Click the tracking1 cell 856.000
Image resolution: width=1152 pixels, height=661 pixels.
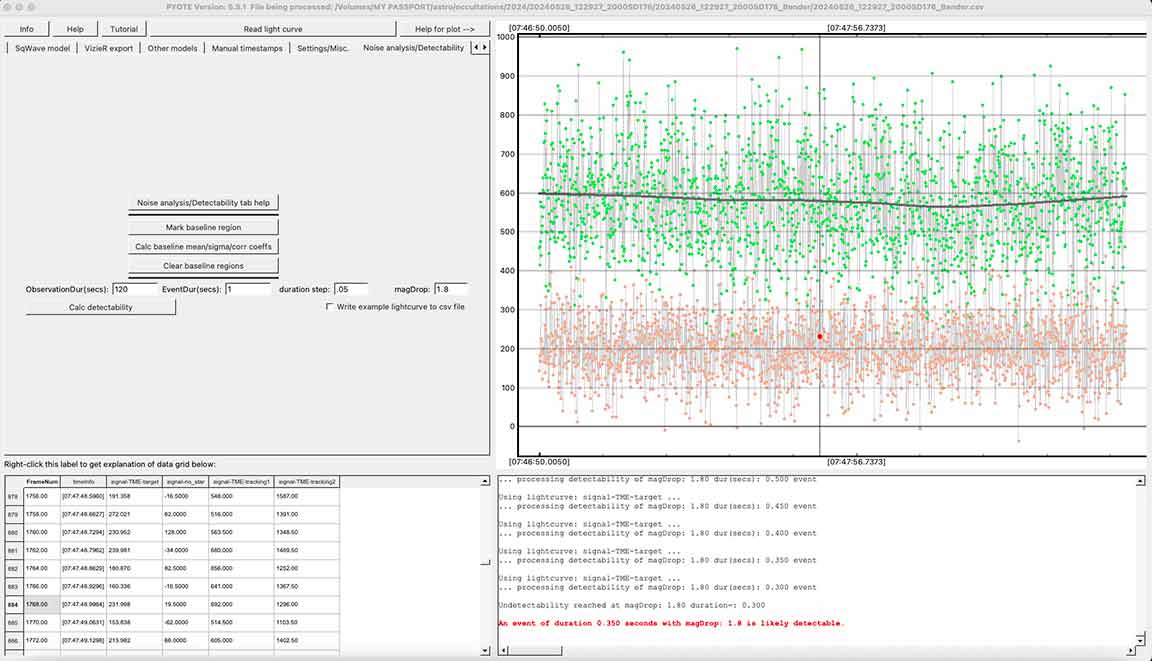[x=241, y=568]
